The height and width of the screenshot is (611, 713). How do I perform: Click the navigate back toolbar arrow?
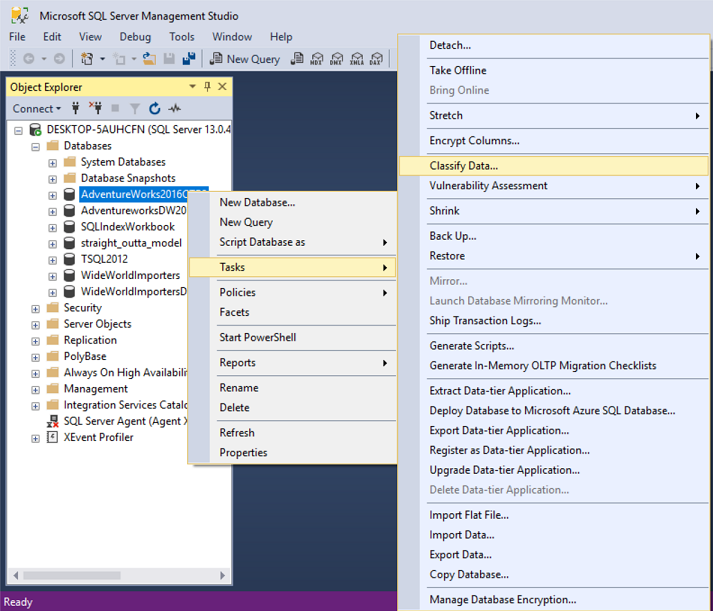pyautogui.click(x=29, y=59)
